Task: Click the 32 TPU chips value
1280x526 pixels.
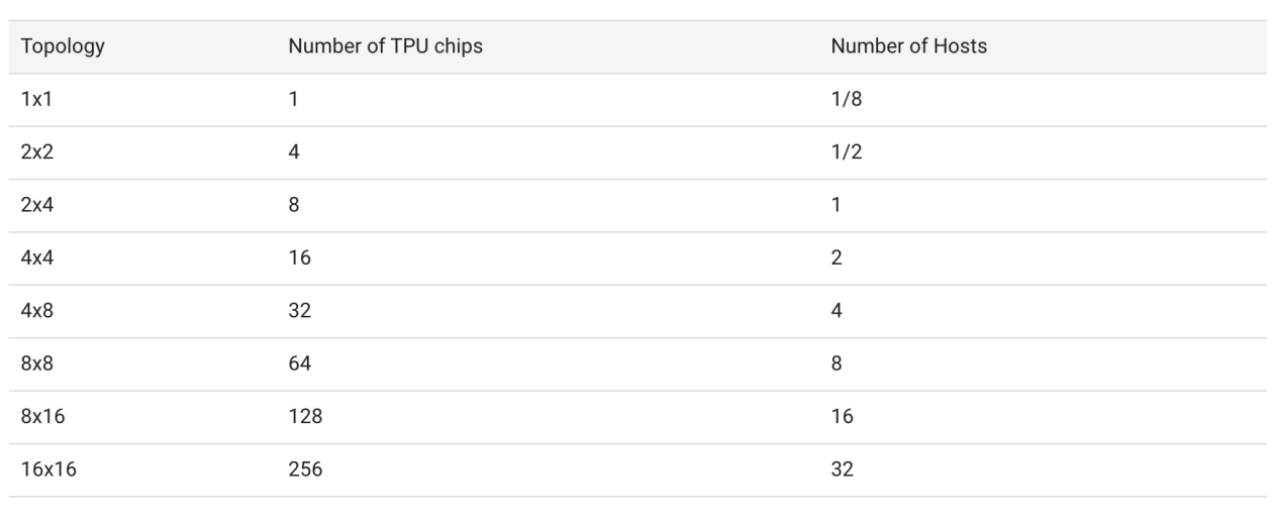Action: (300, 311)
